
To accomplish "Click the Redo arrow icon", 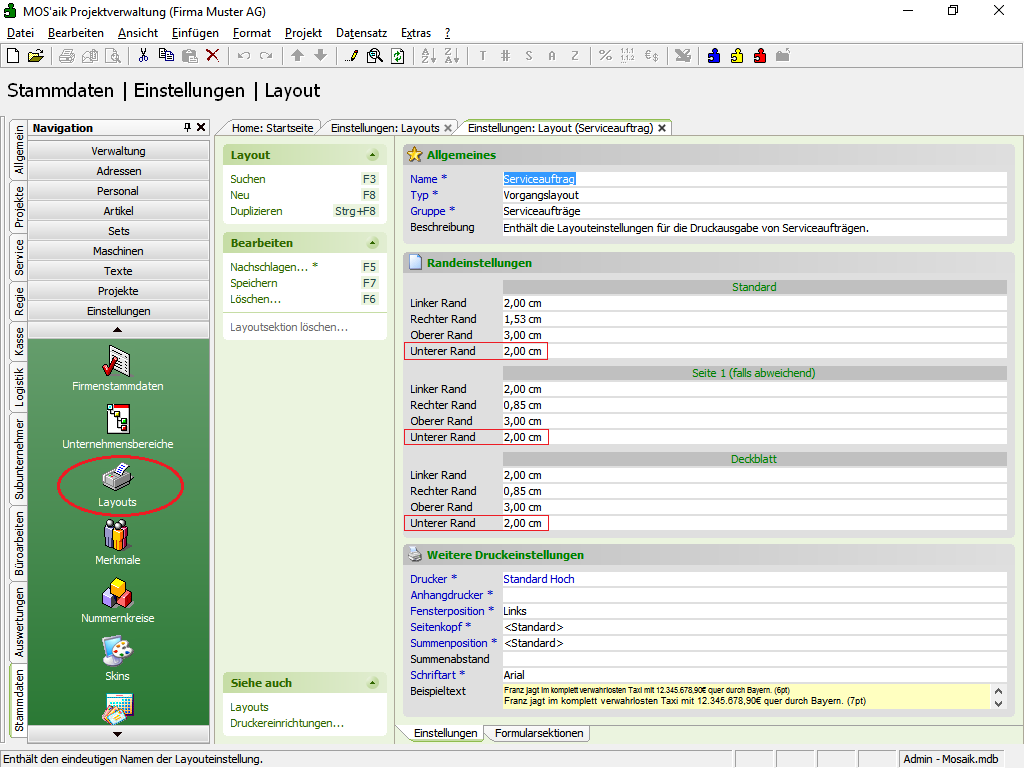I will point(266,56).
